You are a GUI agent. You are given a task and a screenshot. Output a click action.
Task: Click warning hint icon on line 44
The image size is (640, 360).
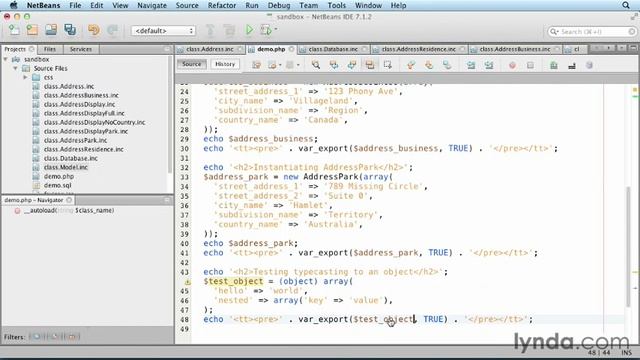[x=188, y=282]
